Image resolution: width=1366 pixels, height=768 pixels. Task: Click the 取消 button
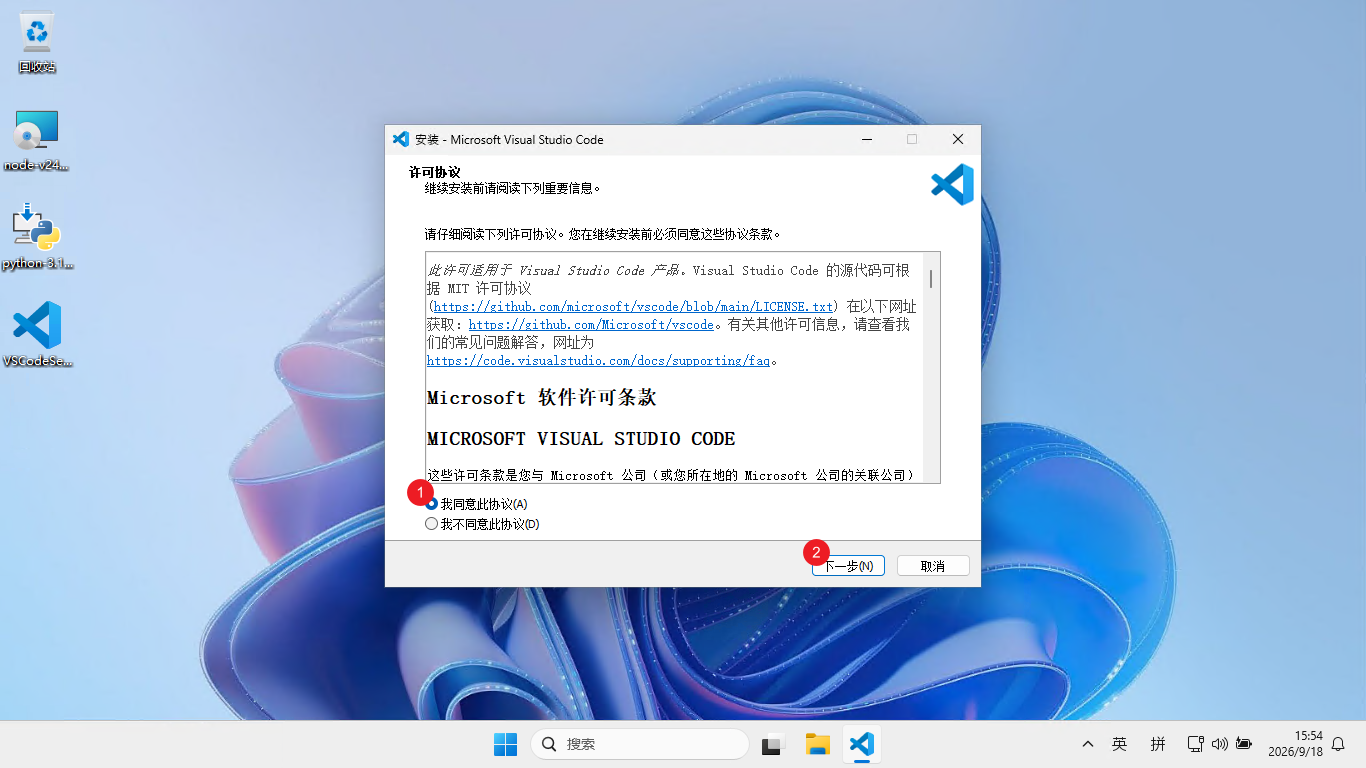[933, 566]
